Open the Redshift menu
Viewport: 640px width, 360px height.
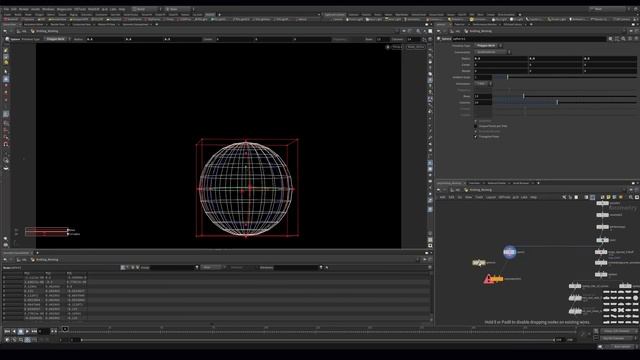(x=93, y=9)
